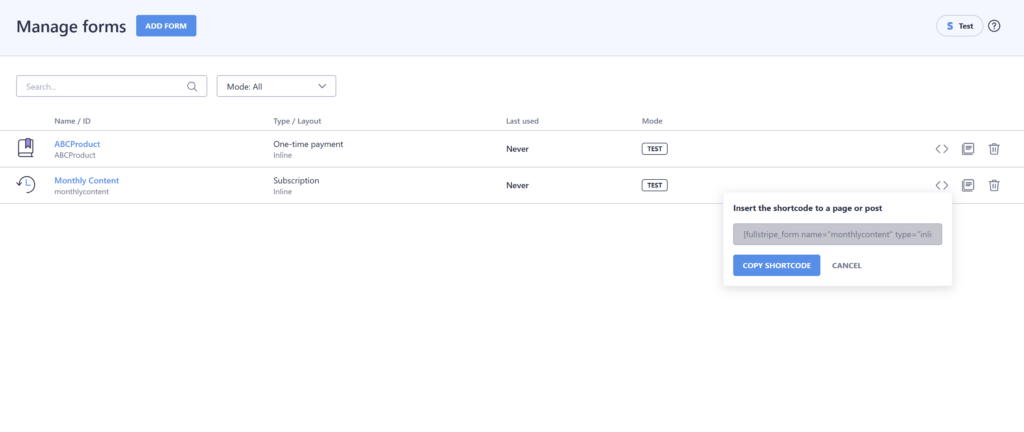Click the TEST badge on Monthly Content row
This screenshot has width=1024, height=432.
pyautogui.click(x=654, y=185)
